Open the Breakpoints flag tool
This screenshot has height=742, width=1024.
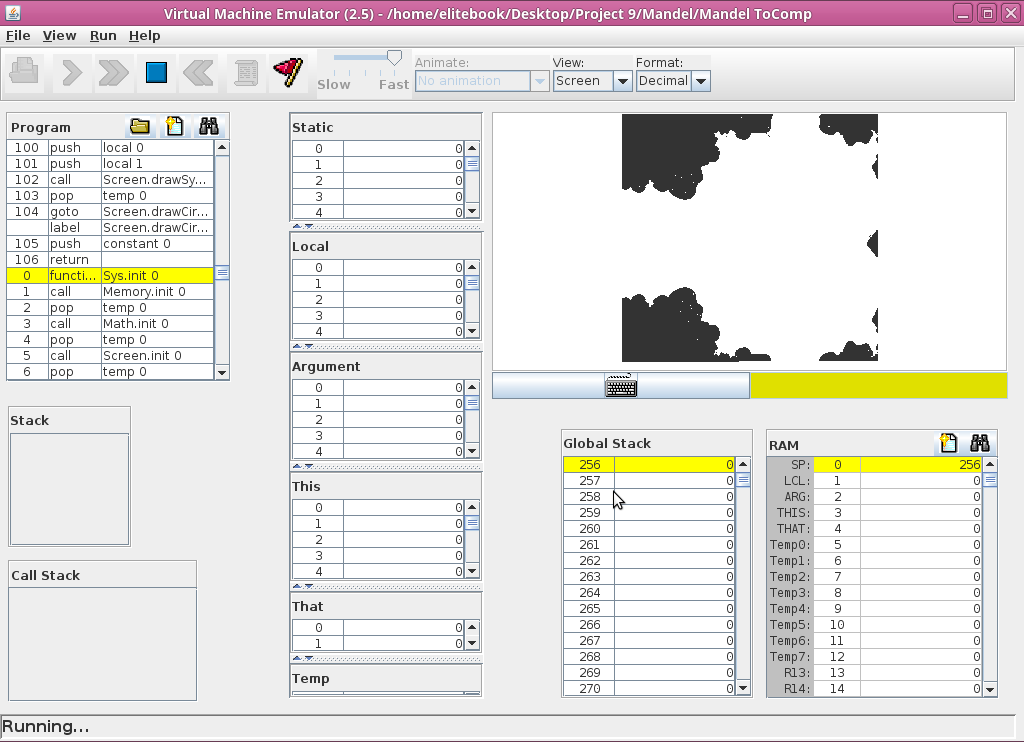tap(287, 72)
